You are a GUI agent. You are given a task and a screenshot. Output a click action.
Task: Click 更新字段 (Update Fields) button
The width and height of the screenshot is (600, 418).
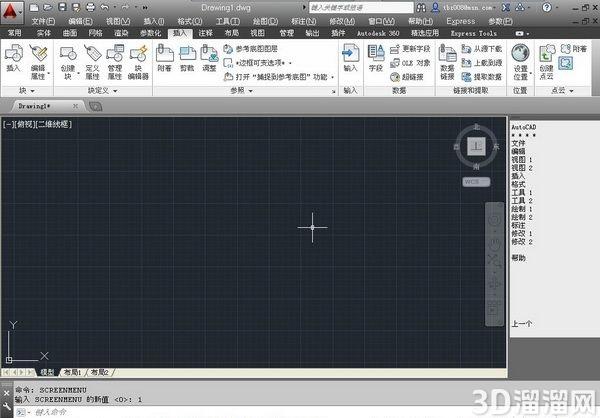tap(410, 49)
